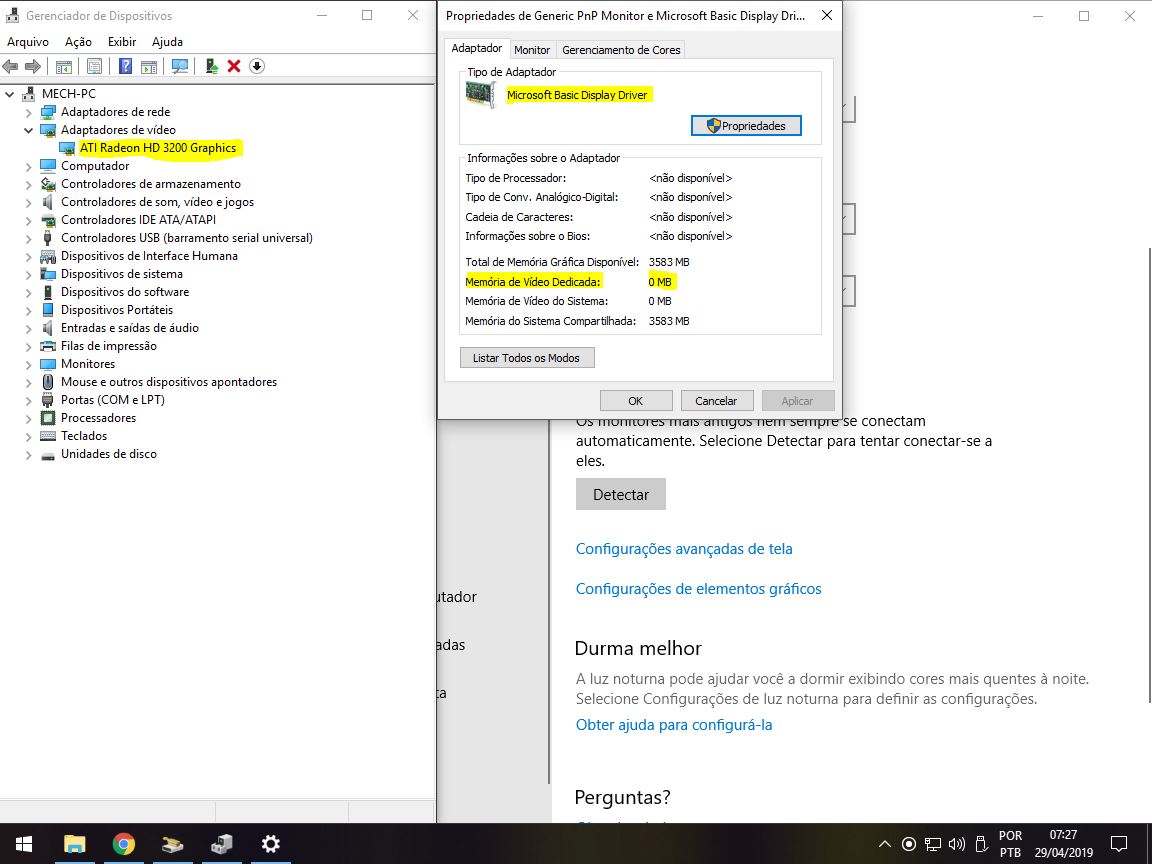
Task: Click the Update driver toolbar icon
Action: pyautogui.click(x=212, y=66)
